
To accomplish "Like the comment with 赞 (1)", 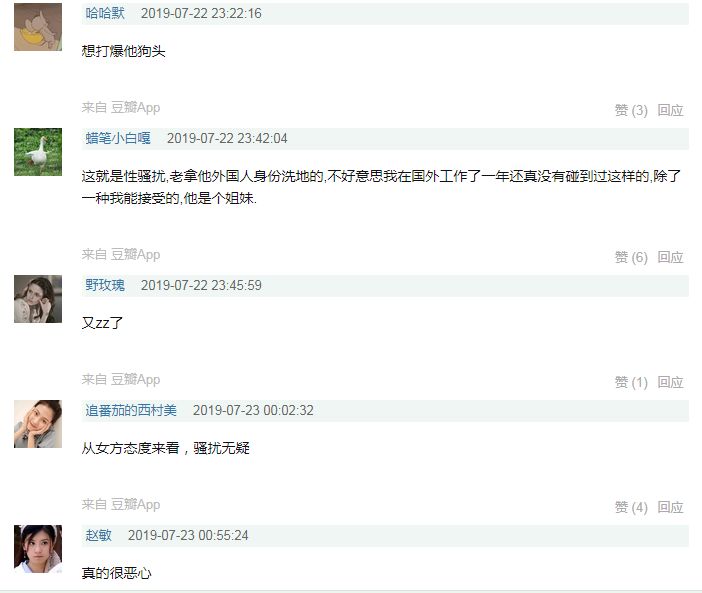I will point(631,382).
